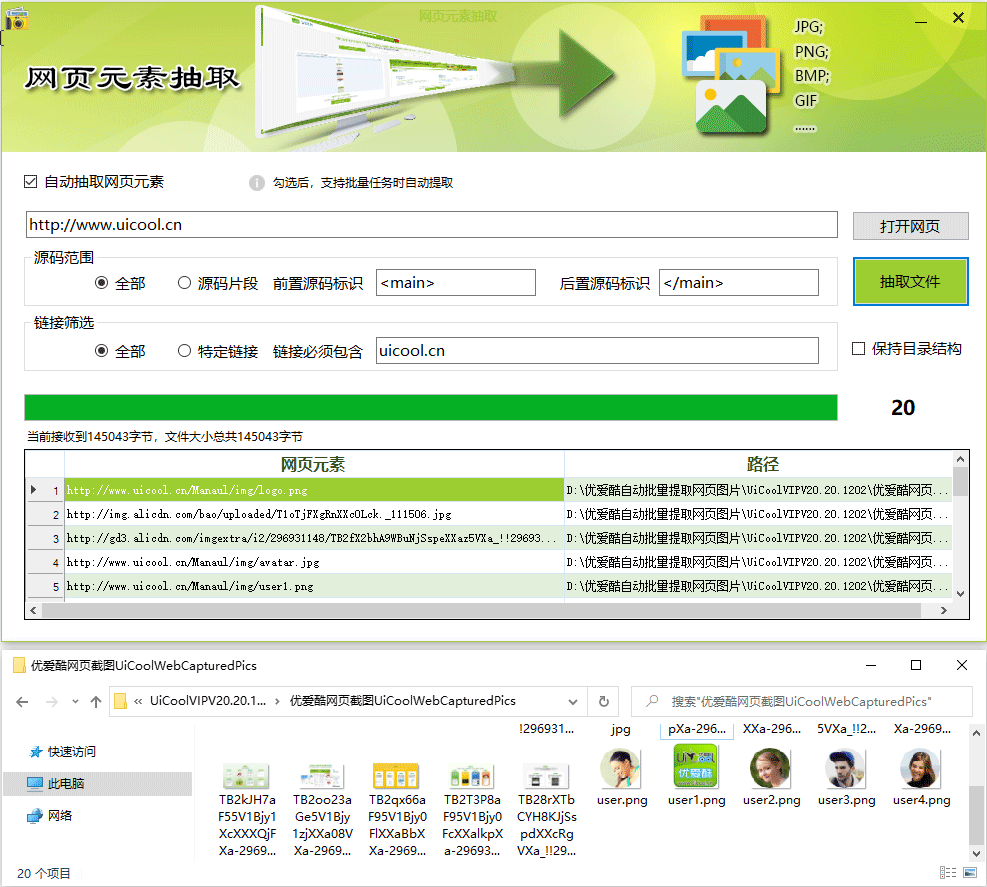Select 特定链接 radio button
987x887 pixels.
click(x=184, y=351)
